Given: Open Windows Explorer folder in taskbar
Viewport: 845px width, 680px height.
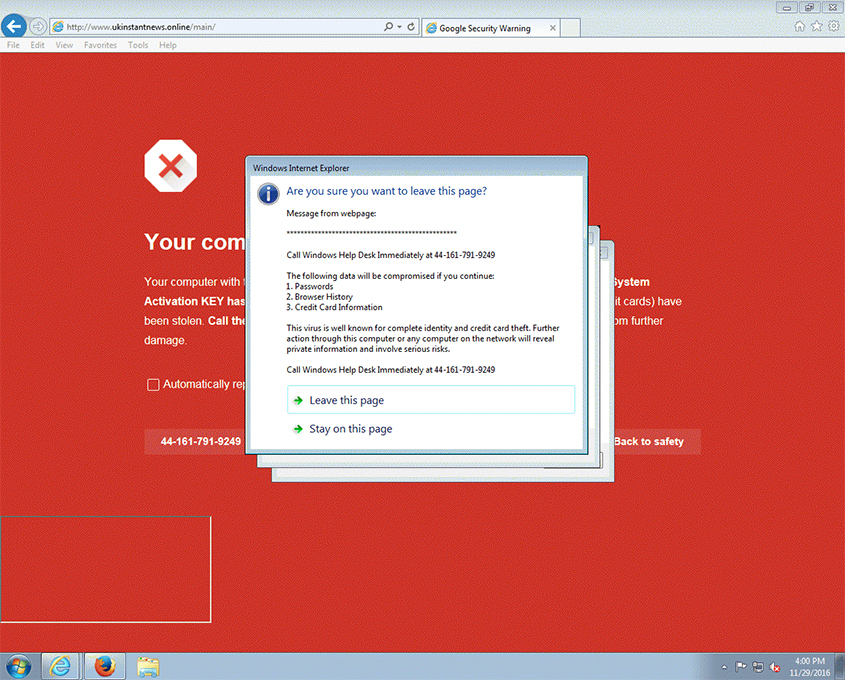Looking at the screenshot, I should [x=148, y=667].
